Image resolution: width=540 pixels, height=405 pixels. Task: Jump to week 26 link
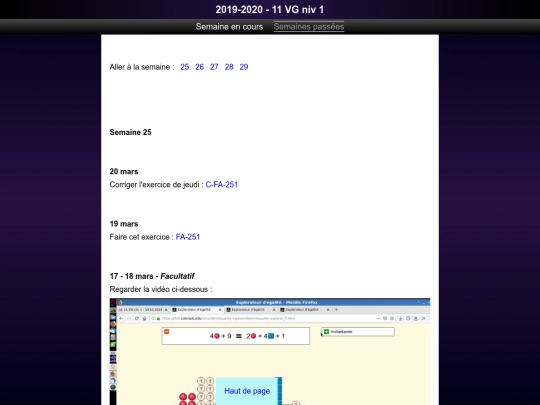pyautogui.click(x=199, y=67)
